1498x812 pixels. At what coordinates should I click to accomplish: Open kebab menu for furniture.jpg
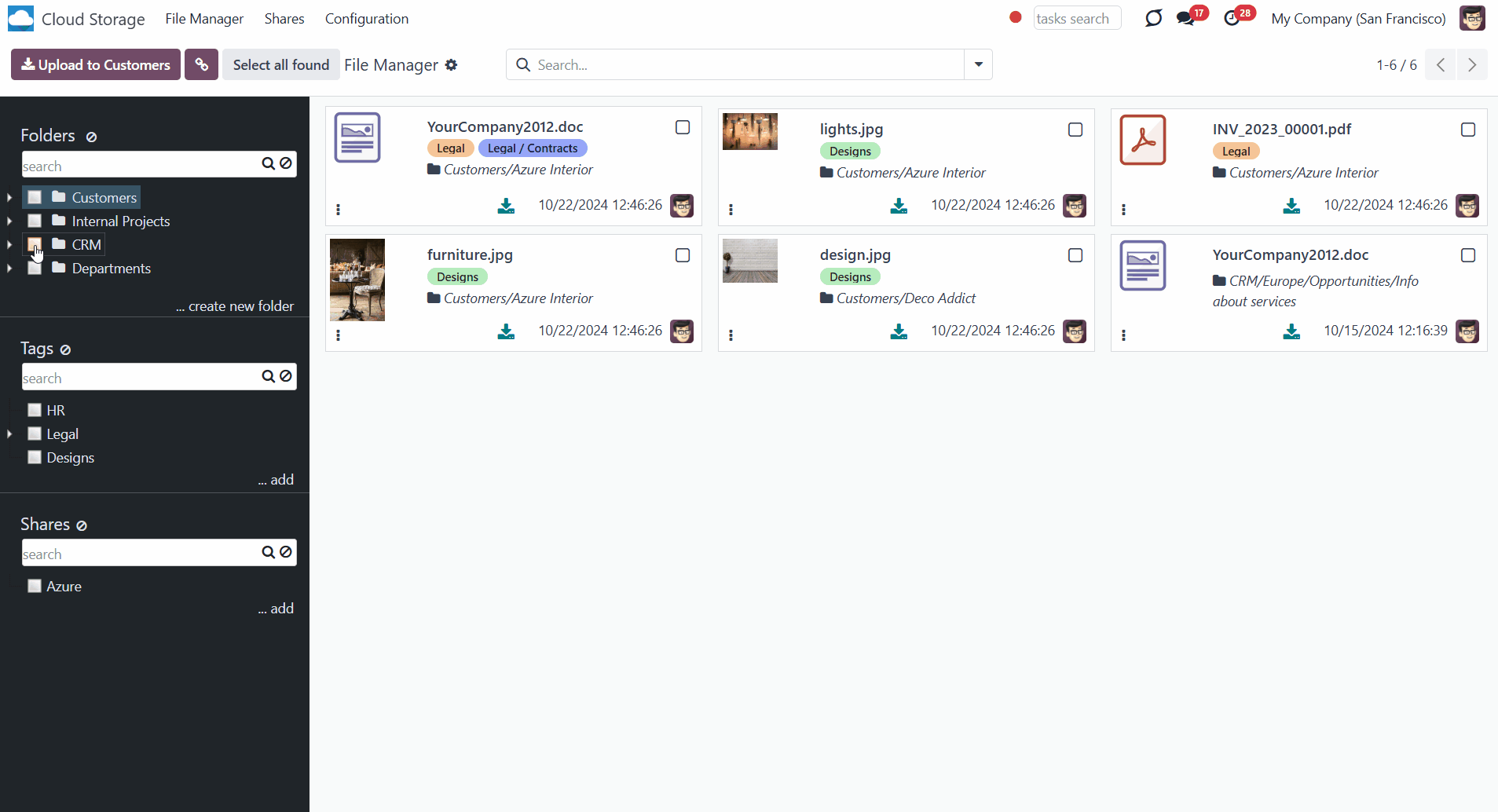[x=338, y=335]
